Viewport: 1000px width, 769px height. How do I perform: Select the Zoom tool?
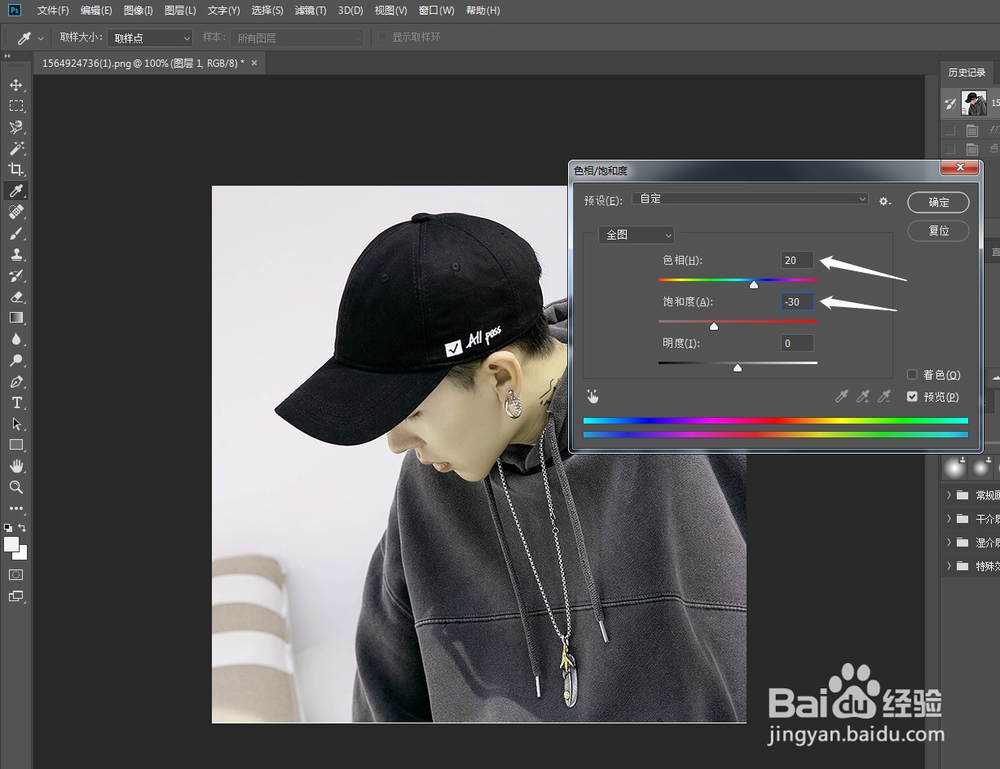click(x=16, y=487)
